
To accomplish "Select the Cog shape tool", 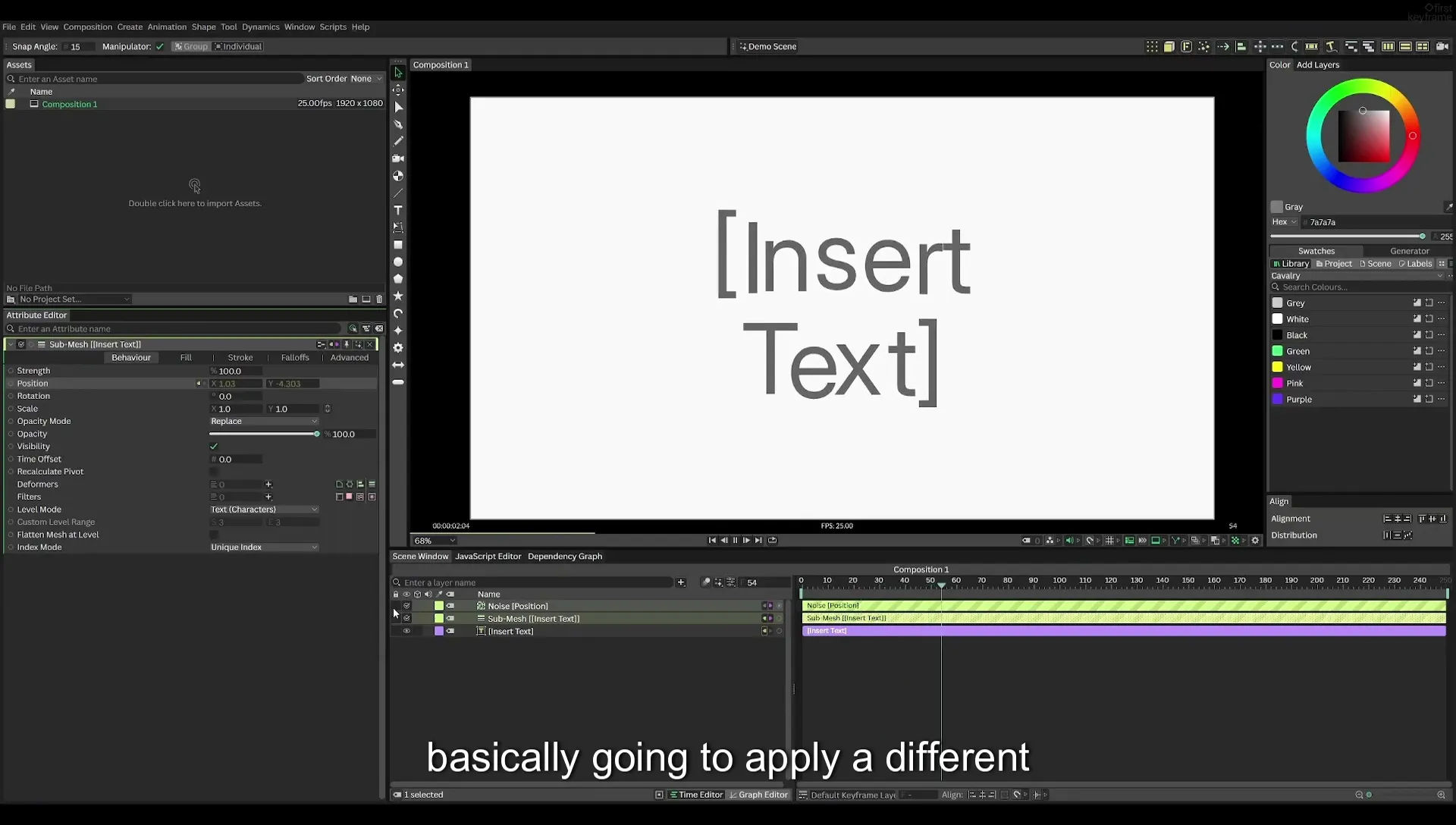I will pyautogui.click(x=398, y=348).
